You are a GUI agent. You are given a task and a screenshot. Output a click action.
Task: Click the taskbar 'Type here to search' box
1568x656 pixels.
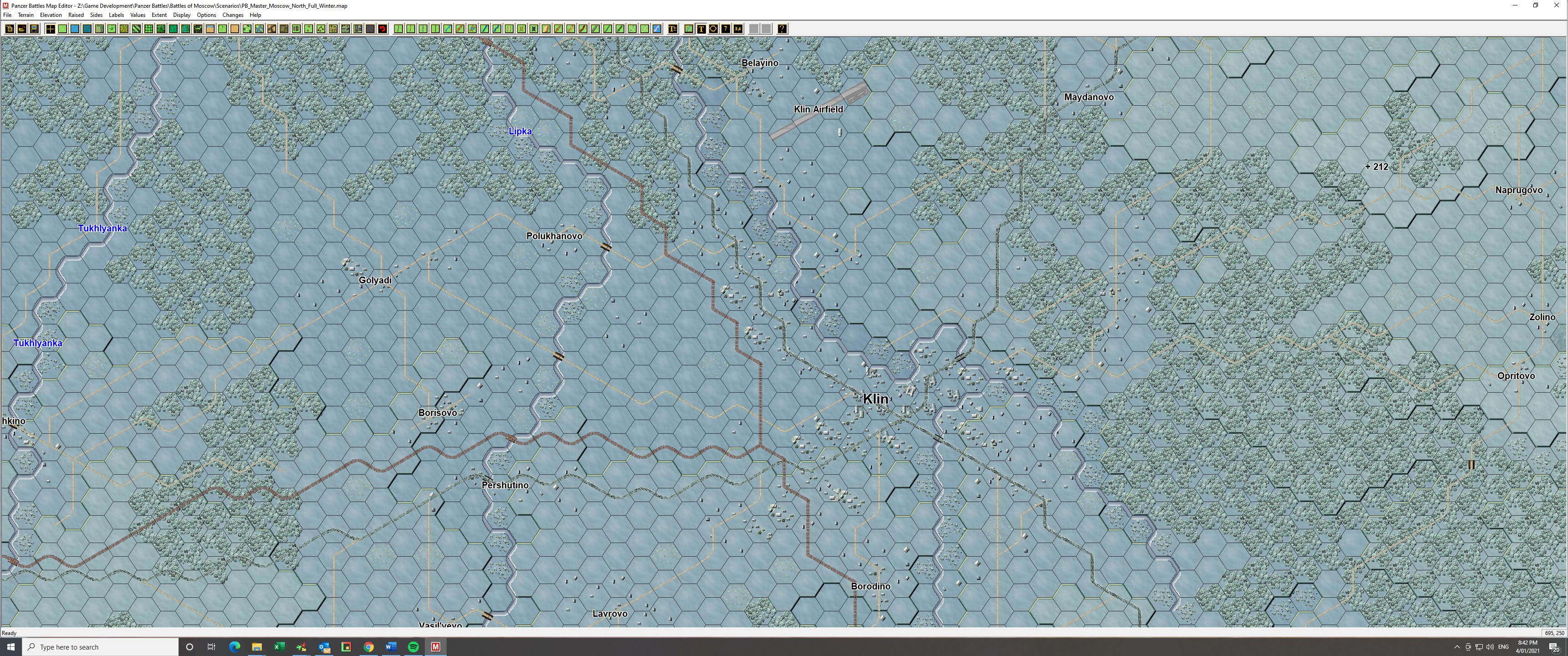[x=100, y=647]
